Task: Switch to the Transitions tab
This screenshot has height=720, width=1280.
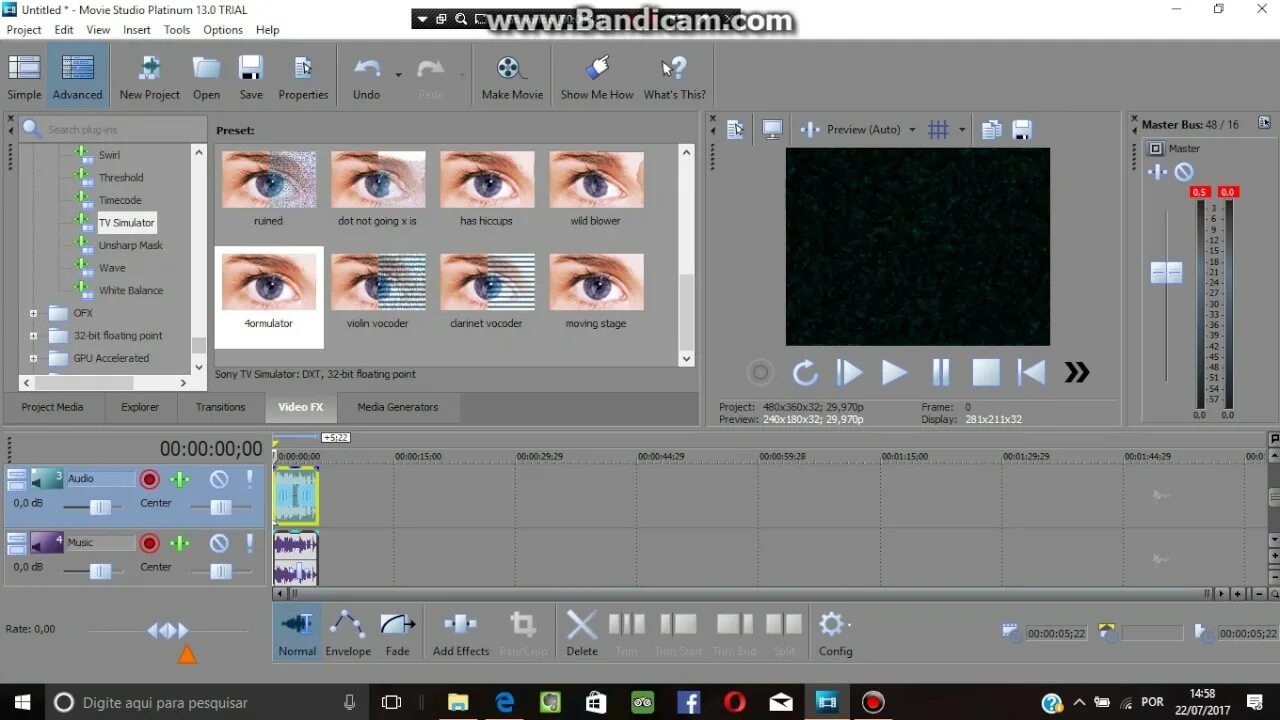Action: 220,407
